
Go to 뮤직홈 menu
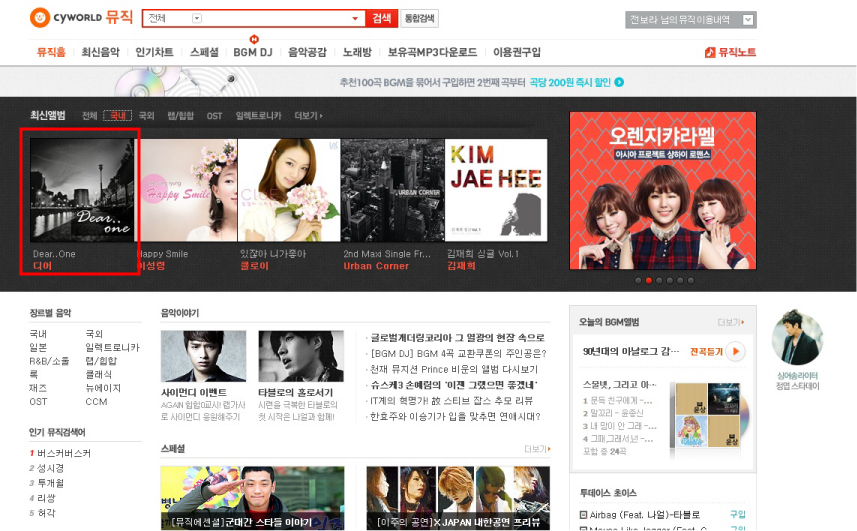(x=51, y=52)
